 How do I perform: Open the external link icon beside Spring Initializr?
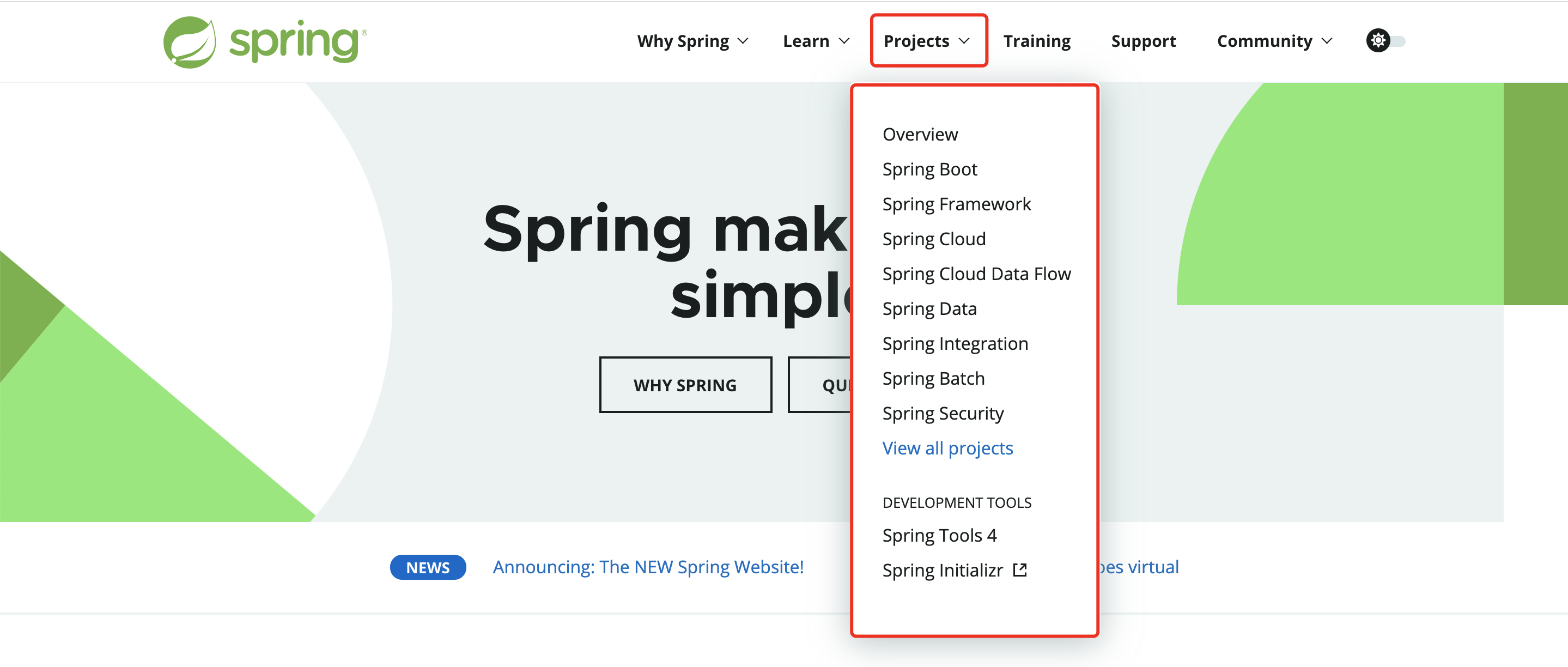(x=1020, y=569)
